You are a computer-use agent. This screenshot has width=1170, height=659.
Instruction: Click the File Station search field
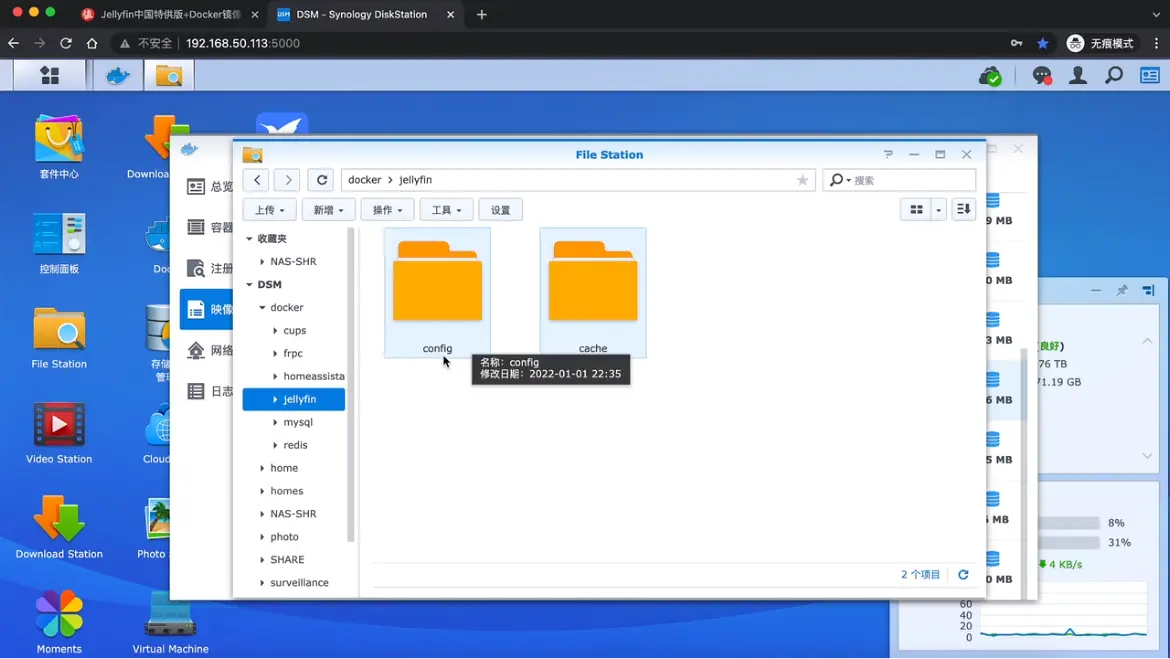[910, 180]
